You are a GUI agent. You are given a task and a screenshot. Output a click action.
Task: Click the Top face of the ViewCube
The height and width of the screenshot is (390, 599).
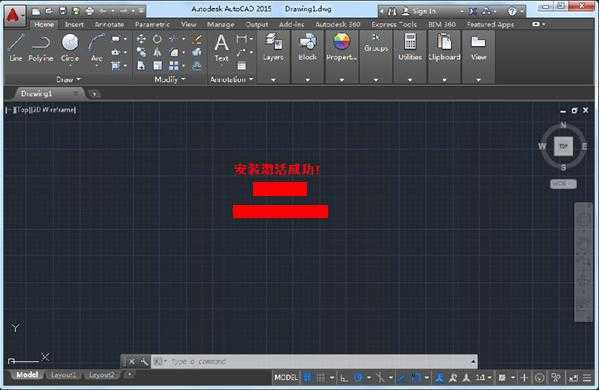coord(563,146)
